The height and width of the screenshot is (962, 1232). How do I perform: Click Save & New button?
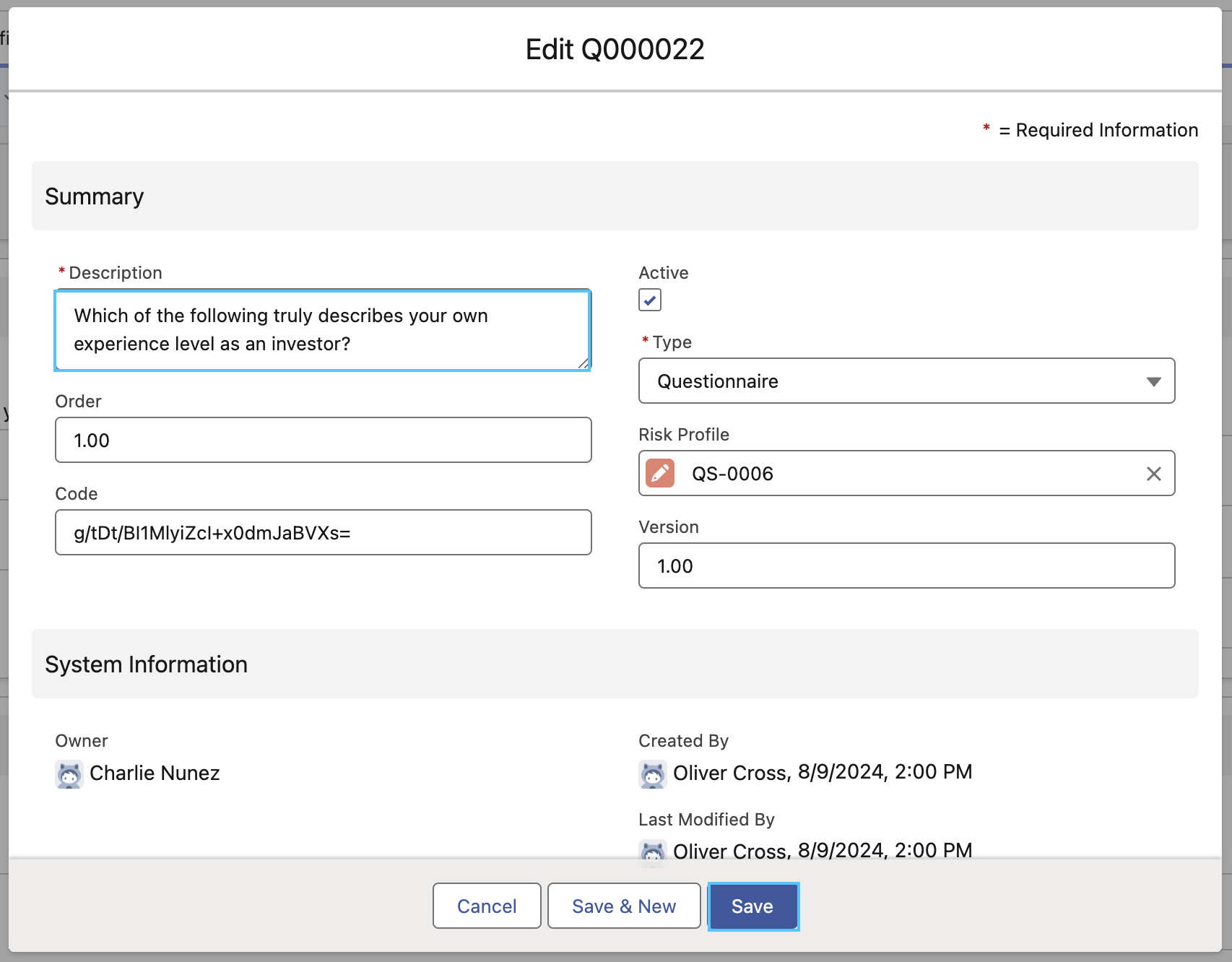[624, 906]
